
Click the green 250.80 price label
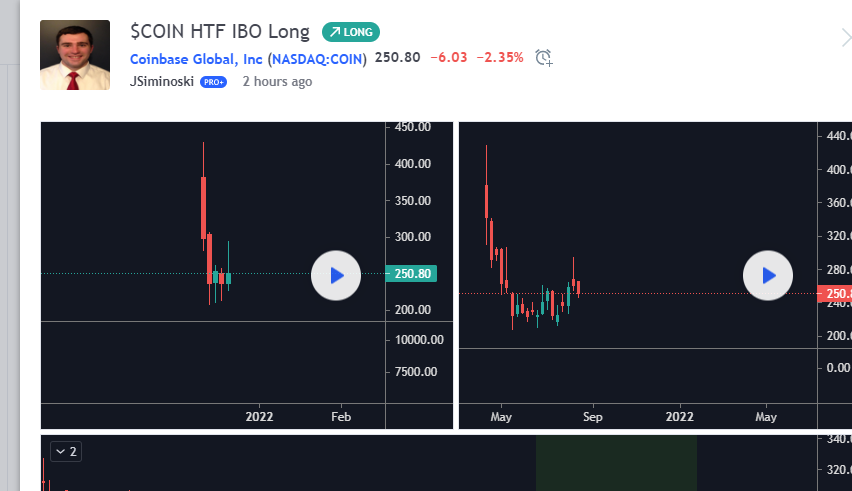[410, 274]
